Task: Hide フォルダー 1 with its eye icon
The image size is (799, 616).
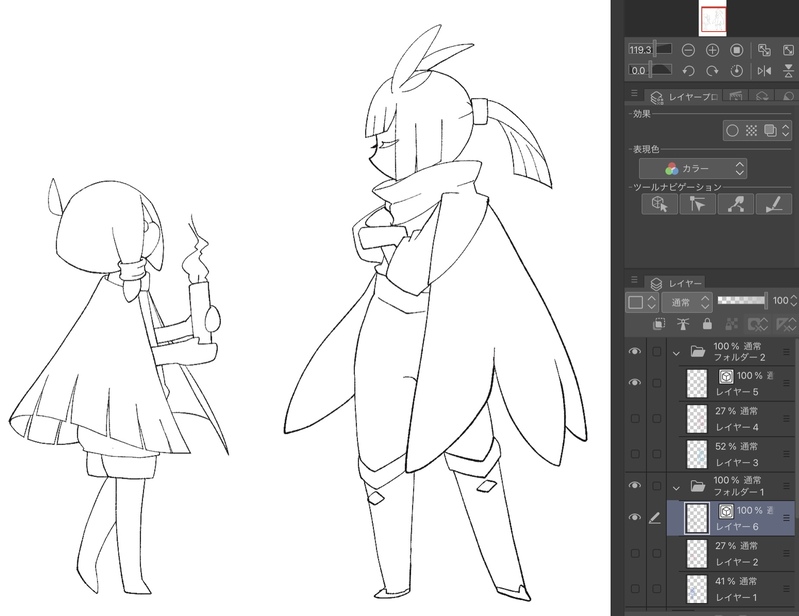Action: 635,485
